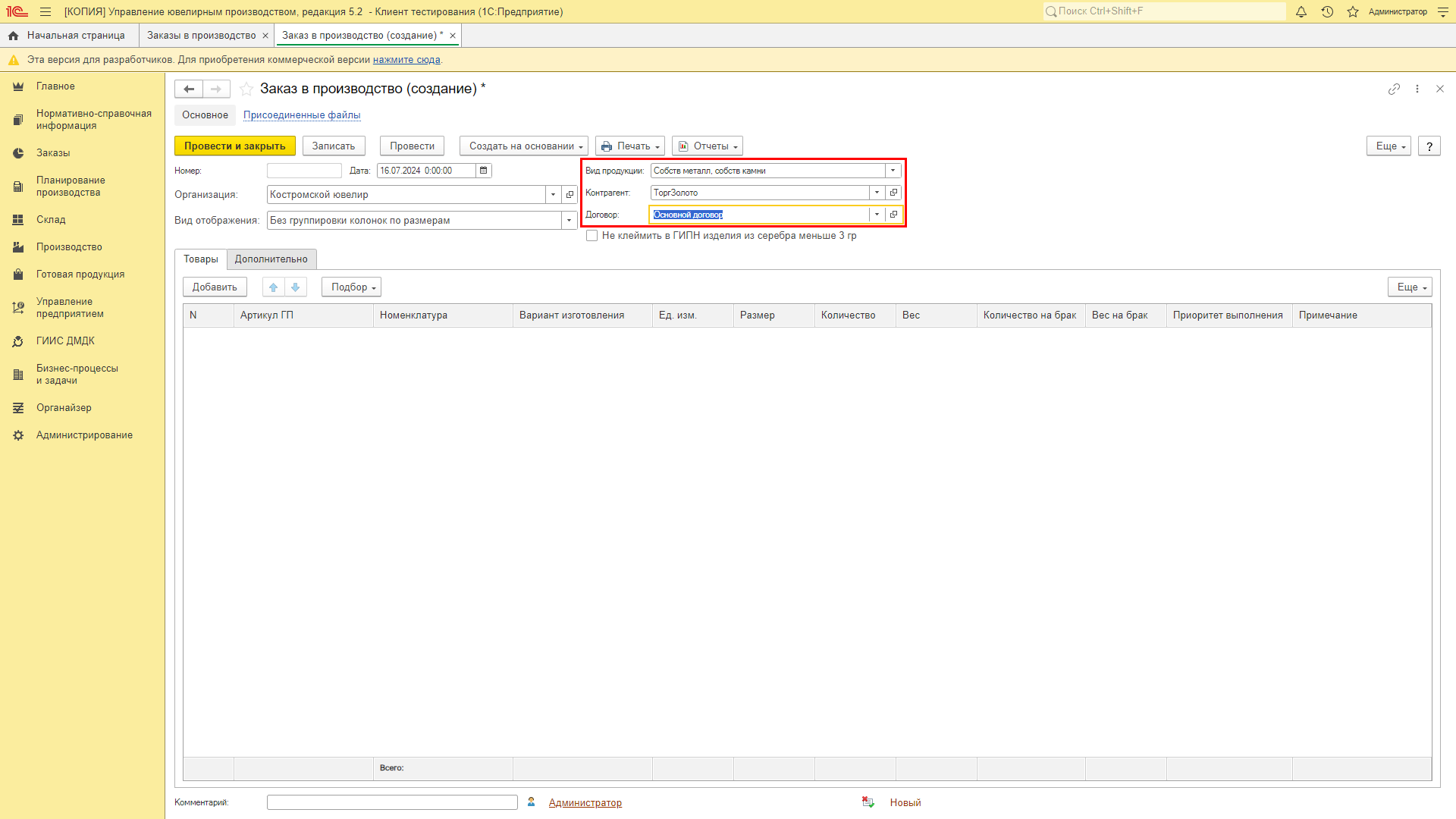
Task: Switch to the Товары tab
Action: tap(200, 259)
